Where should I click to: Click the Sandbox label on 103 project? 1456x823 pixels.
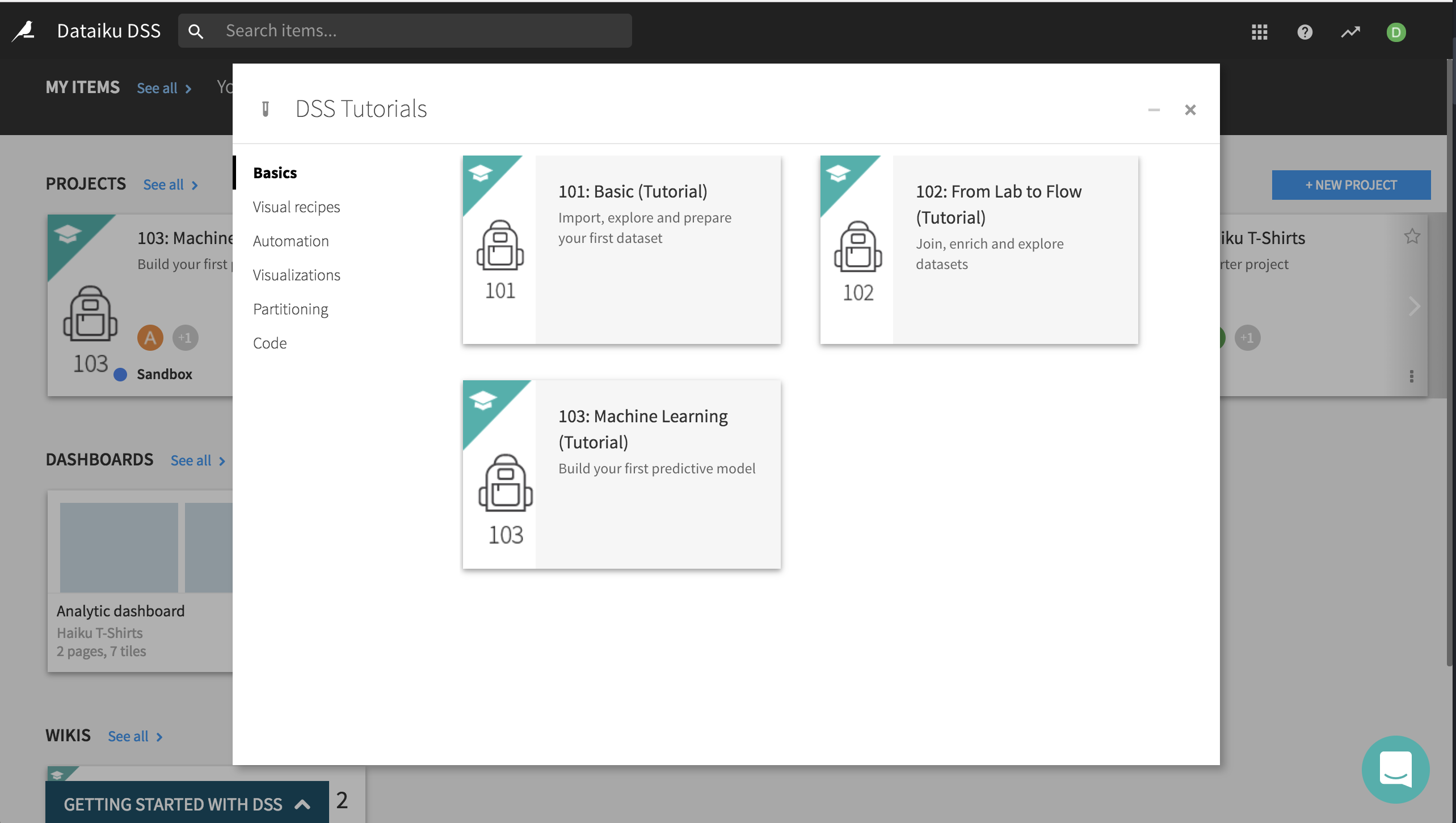click(x=165, y=374)
